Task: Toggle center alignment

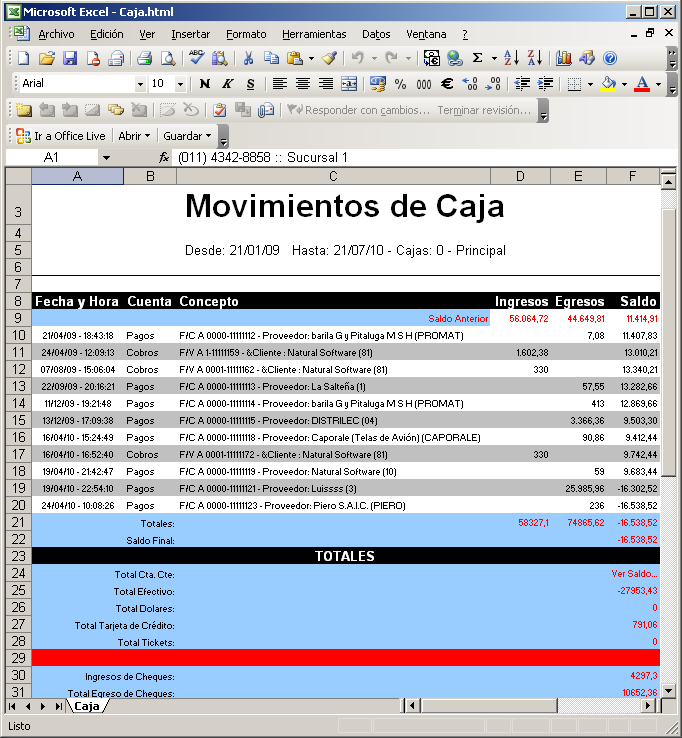Action: [x=303, y=84]
